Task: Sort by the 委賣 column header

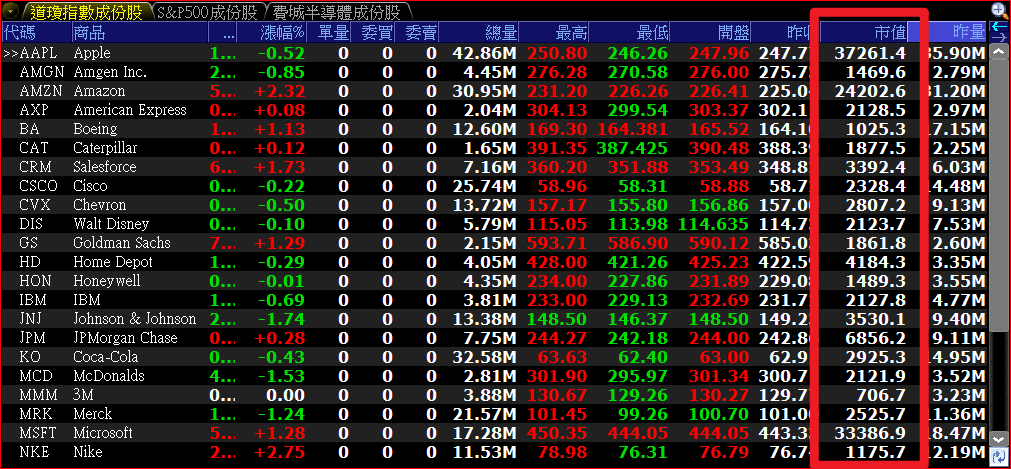Action: click(417, 32)
